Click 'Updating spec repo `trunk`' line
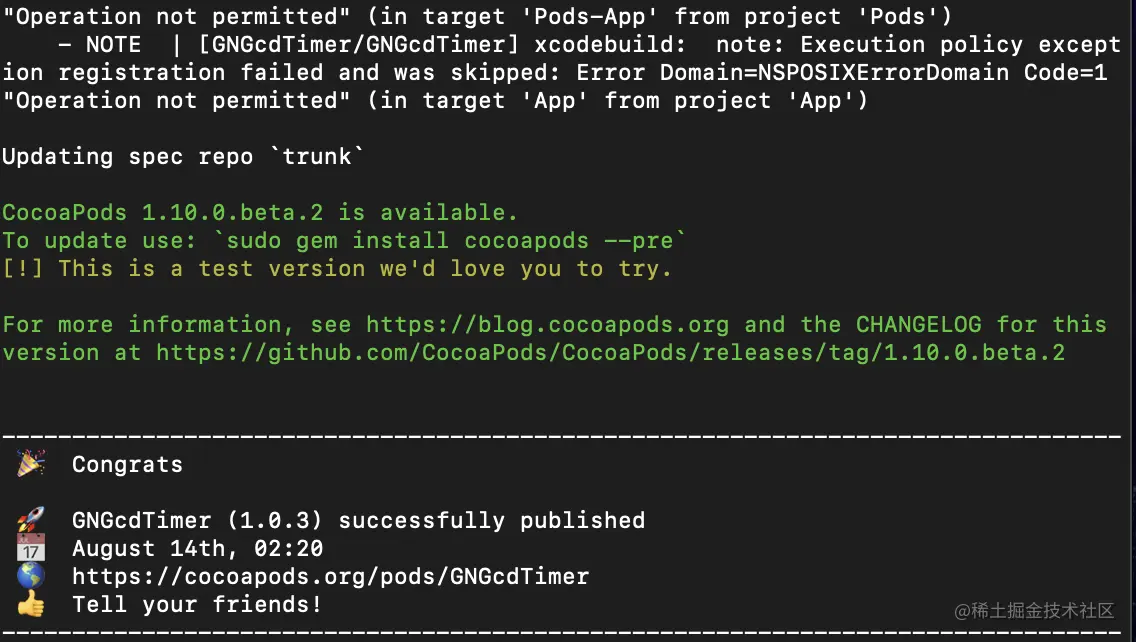This screenshot has width=1136, height=642. (183, 157)
